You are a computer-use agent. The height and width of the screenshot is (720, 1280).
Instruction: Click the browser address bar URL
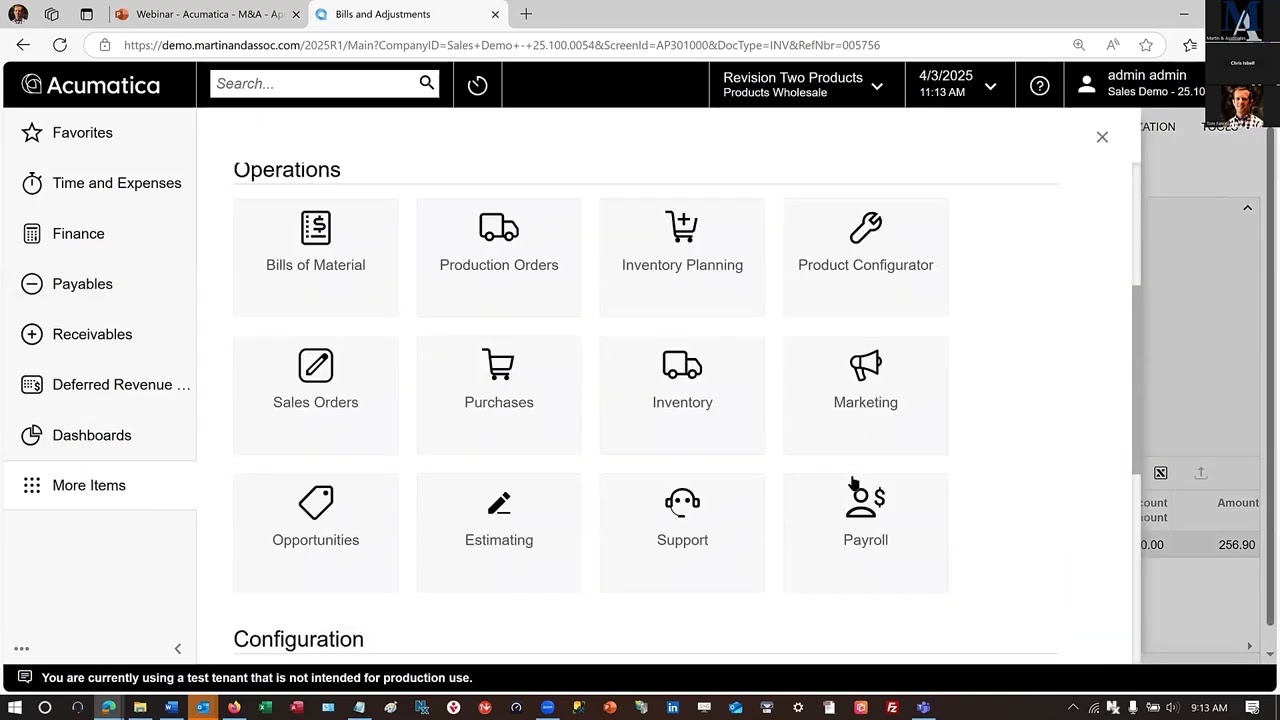(502, 45)
